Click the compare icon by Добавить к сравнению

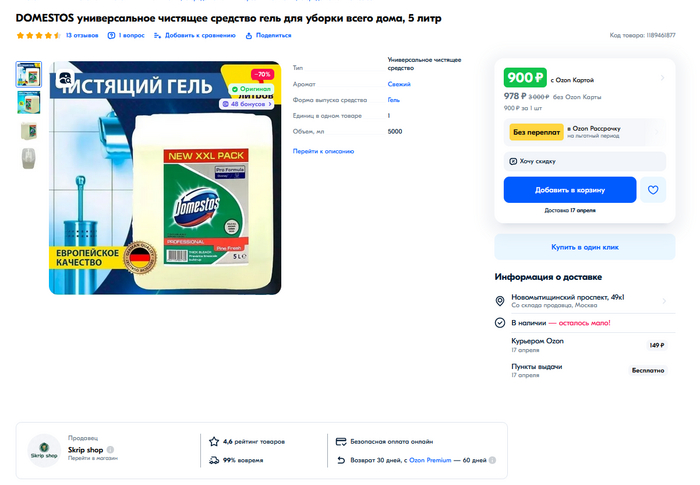tap(157, 35)
